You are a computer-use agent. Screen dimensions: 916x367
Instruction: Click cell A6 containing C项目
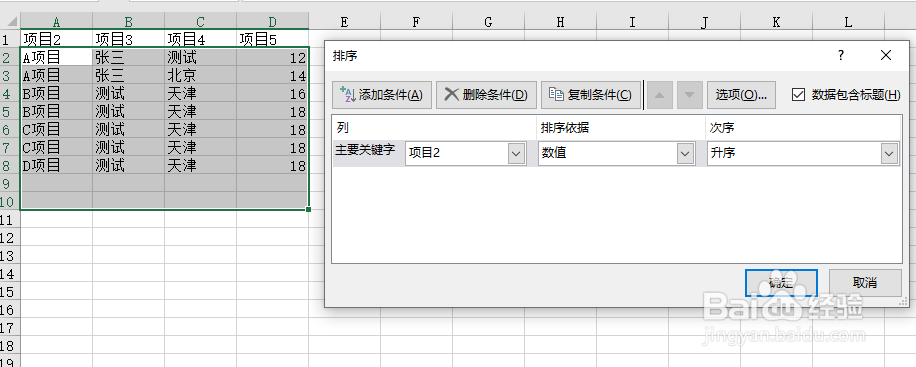coord(56,129)
